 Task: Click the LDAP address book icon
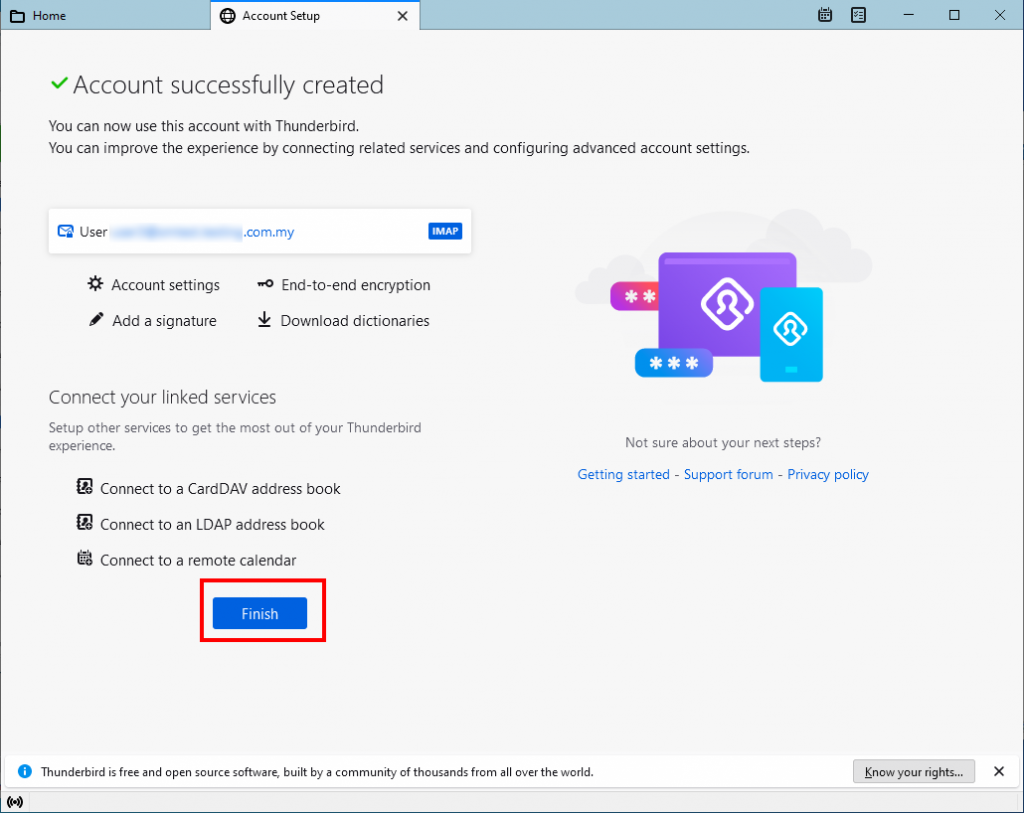(x=84, y=522)
